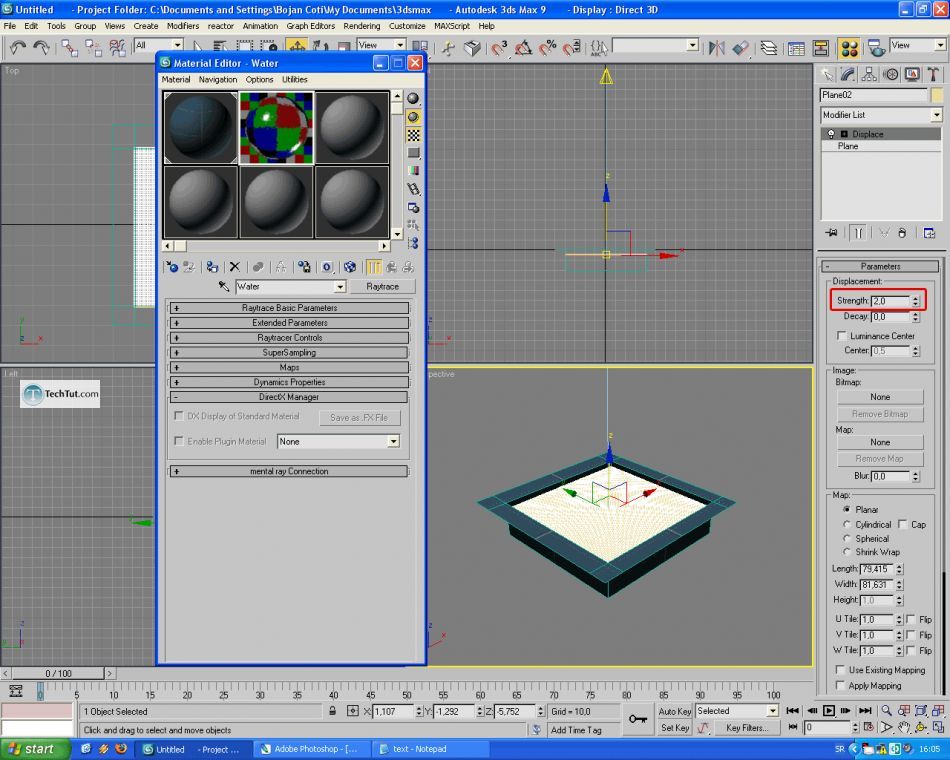Viewport: 950px width, 760px height.
Task: Open the Modifier List dropdown
Action: (936, 115)
